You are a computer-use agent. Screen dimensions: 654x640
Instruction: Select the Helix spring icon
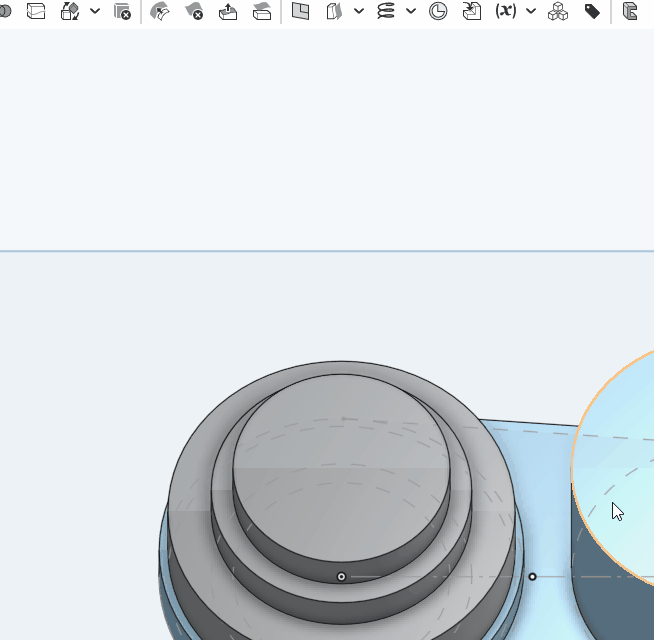pos(386,12)
